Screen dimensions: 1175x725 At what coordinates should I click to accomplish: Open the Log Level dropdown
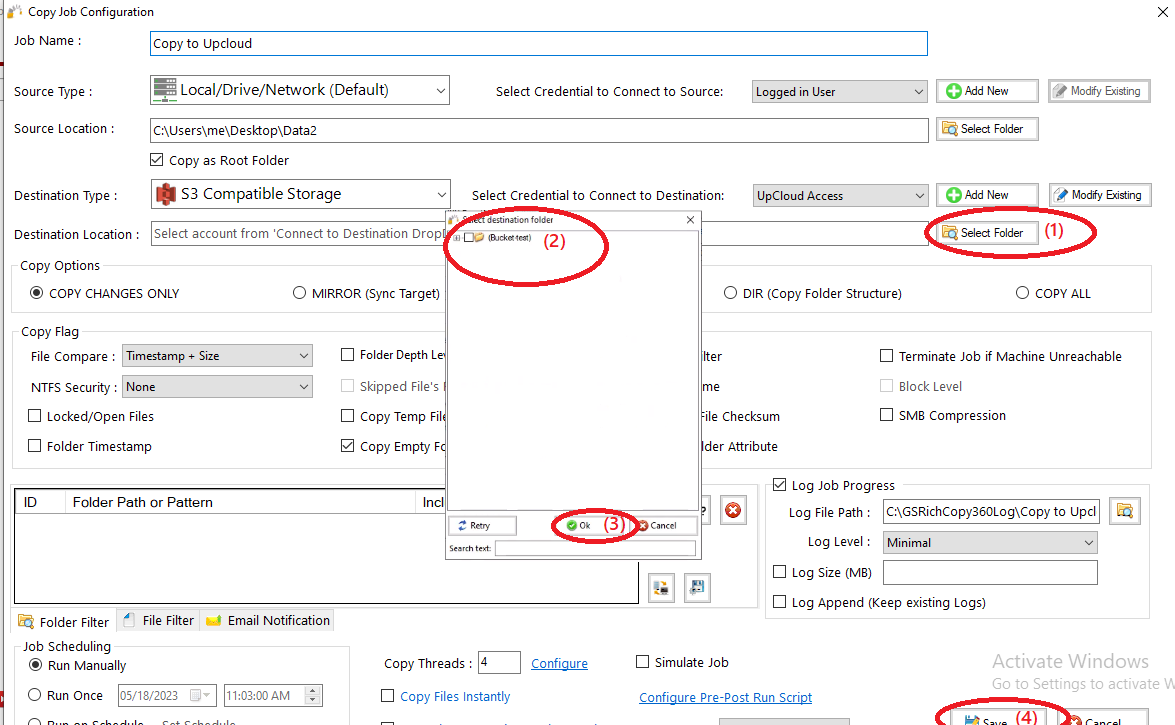pyautogui.click(x=990, y=543)
